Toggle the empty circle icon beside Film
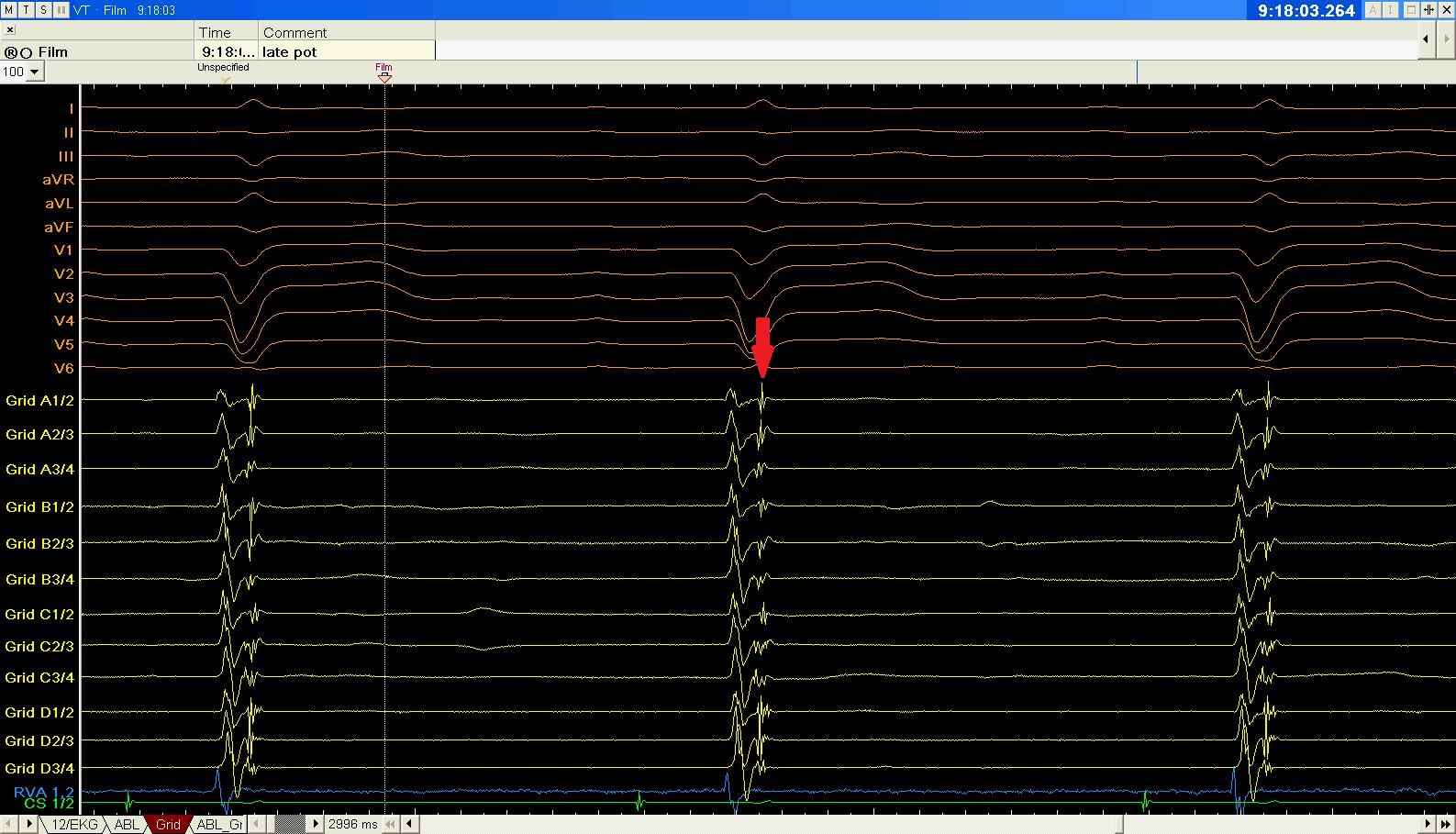 (27, 52)
